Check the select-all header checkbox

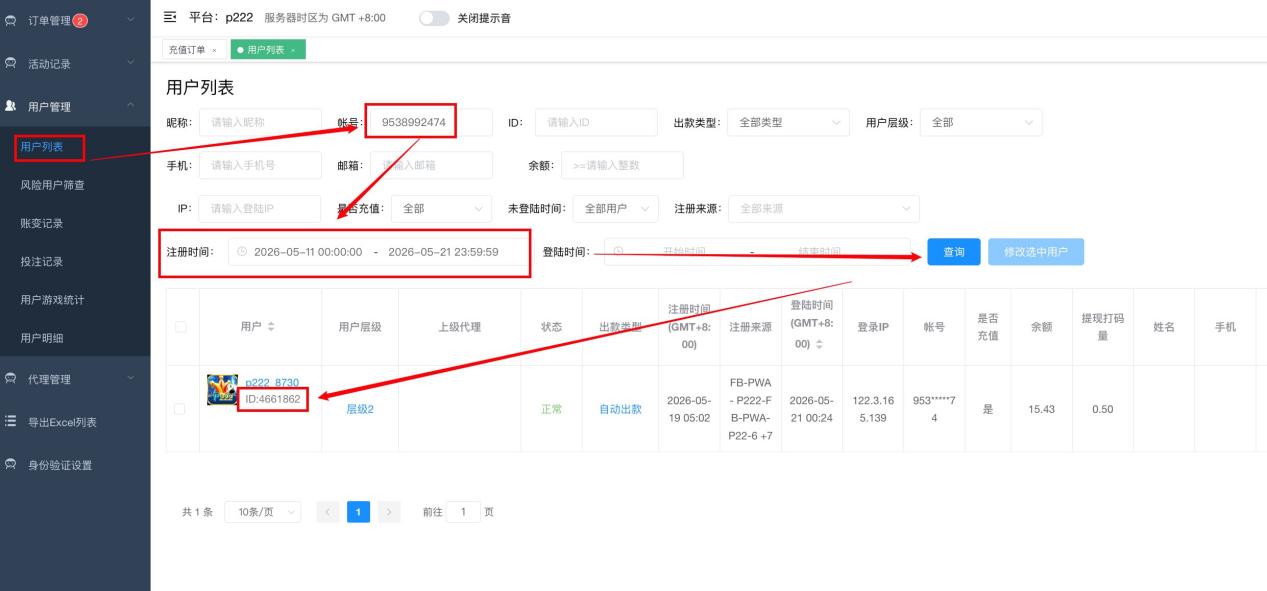(x=180, y=327)
